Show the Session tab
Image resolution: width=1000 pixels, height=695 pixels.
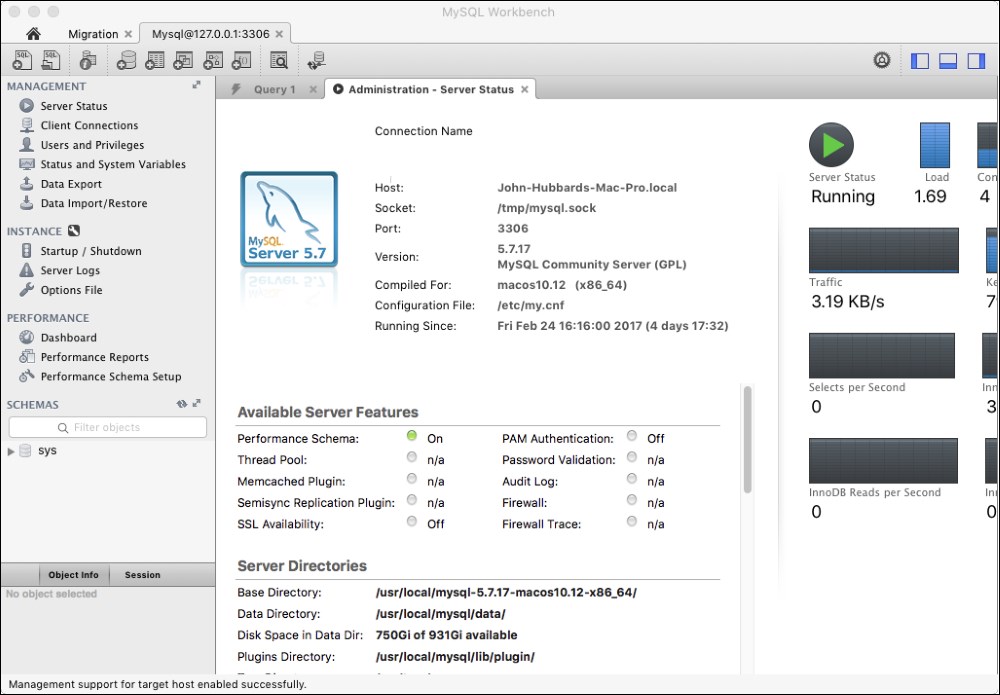point(142,574)
